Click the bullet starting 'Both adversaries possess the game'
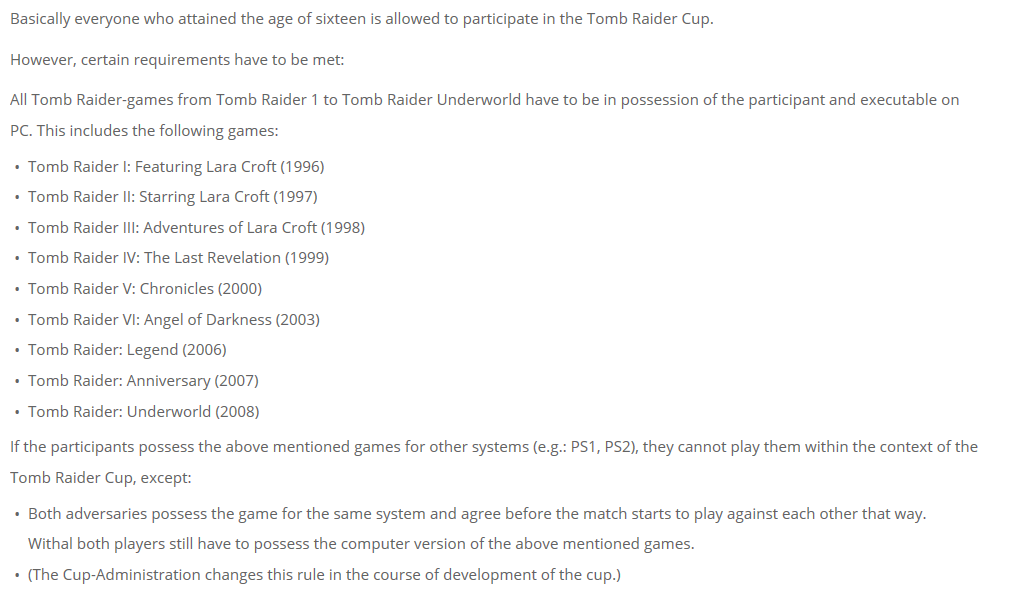The image size is (1009, 614). [x=477, y=514]
